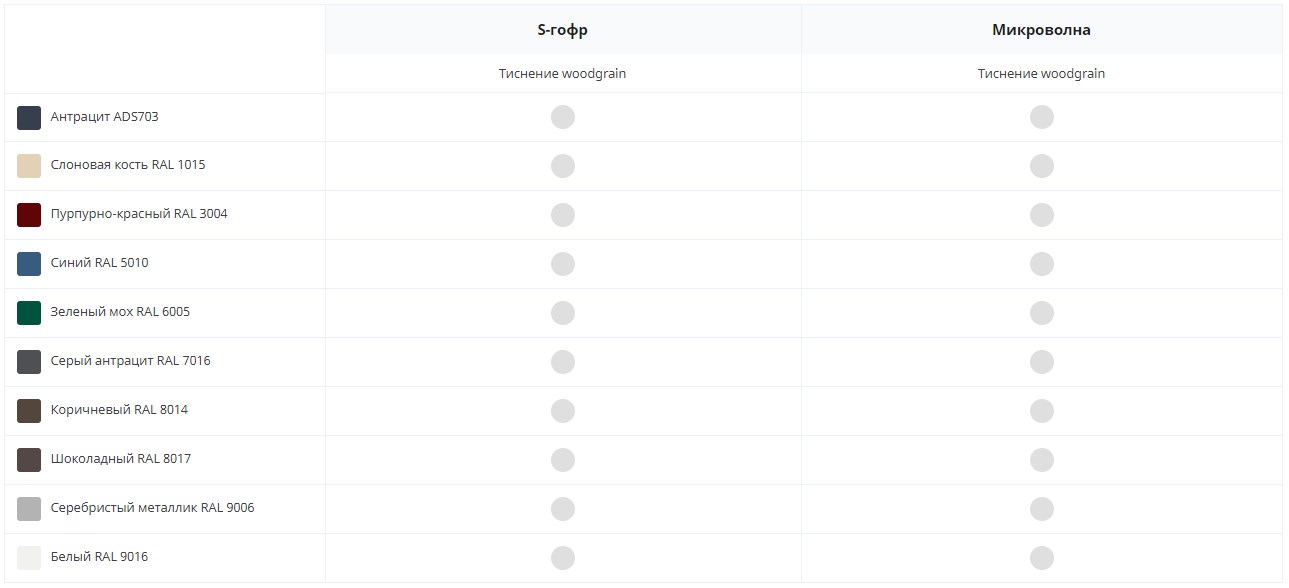1289x588 pixels.
Task: Choose S-гофр circle for Синий RAL 5010
Action: pos(563,264)
